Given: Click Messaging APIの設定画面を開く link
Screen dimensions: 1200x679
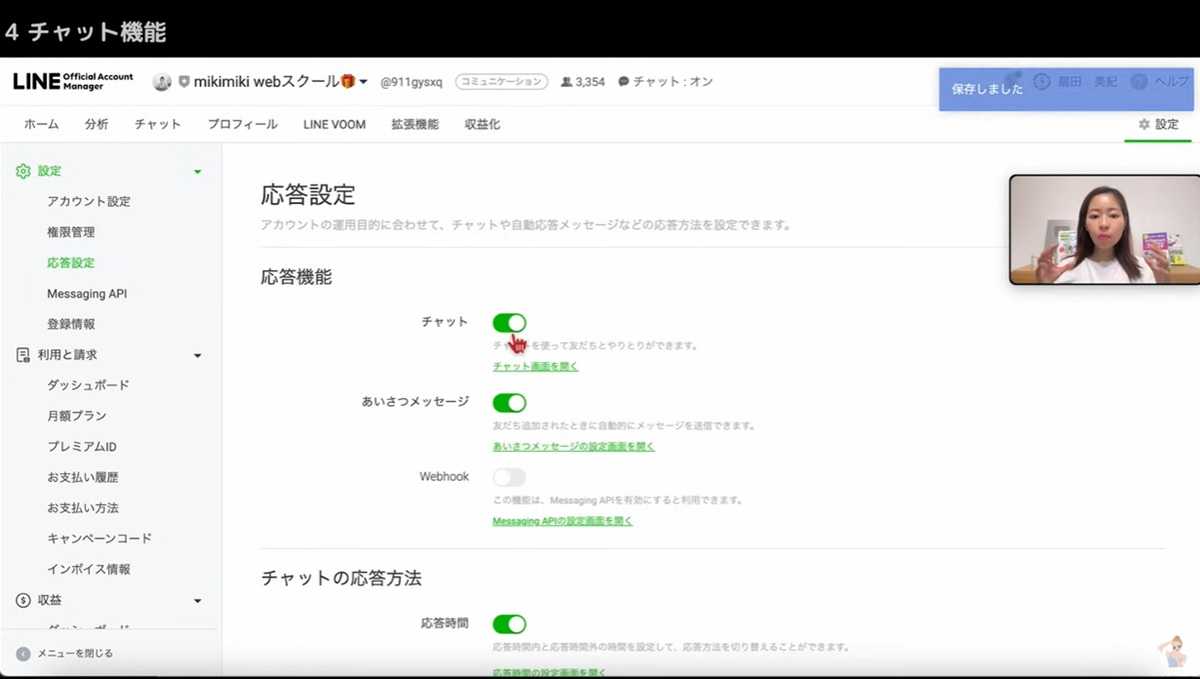Looking at the screenshot, I should tap(562, 521).
